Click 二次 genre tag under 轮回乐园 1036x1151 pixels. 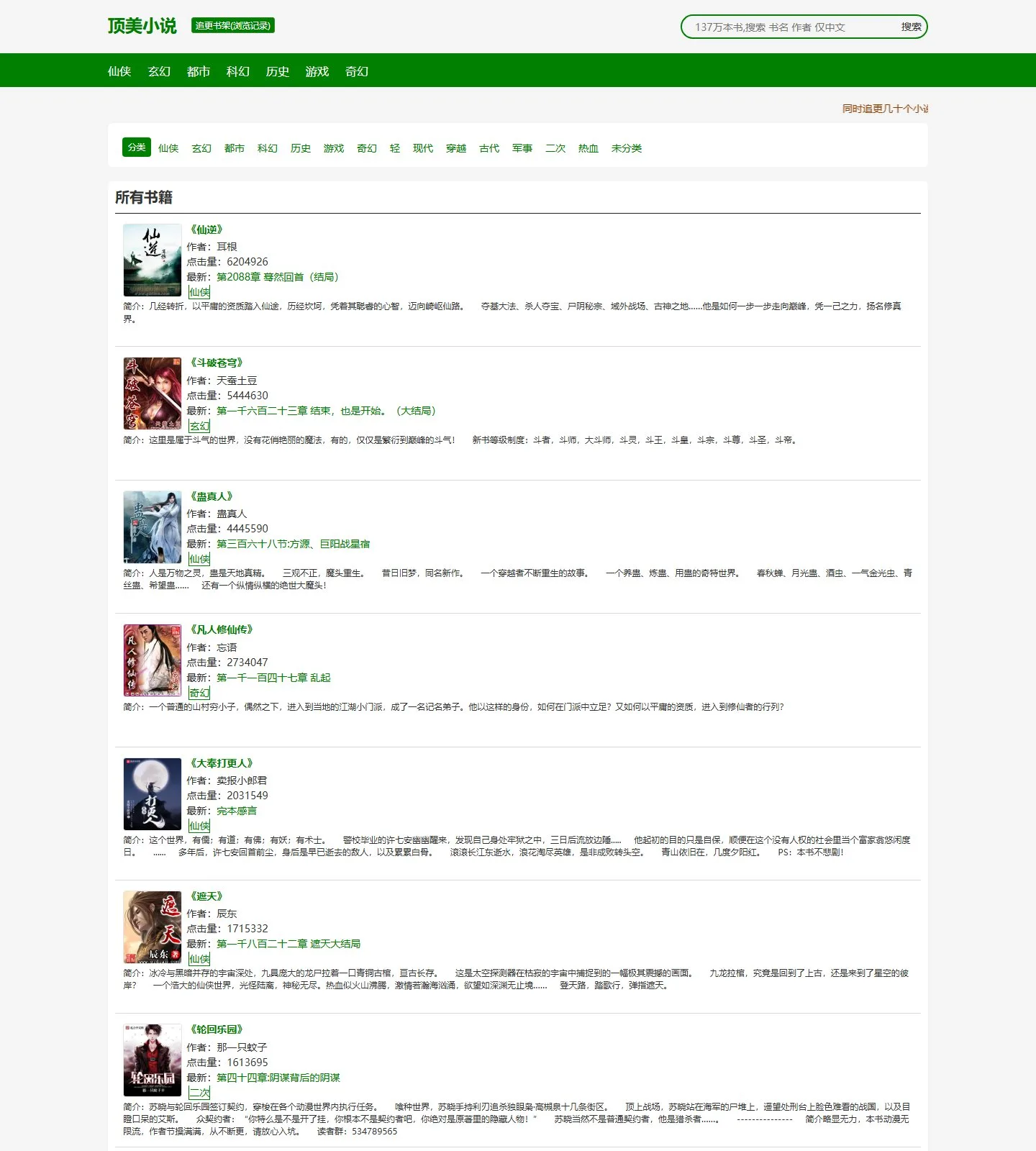199,1093
